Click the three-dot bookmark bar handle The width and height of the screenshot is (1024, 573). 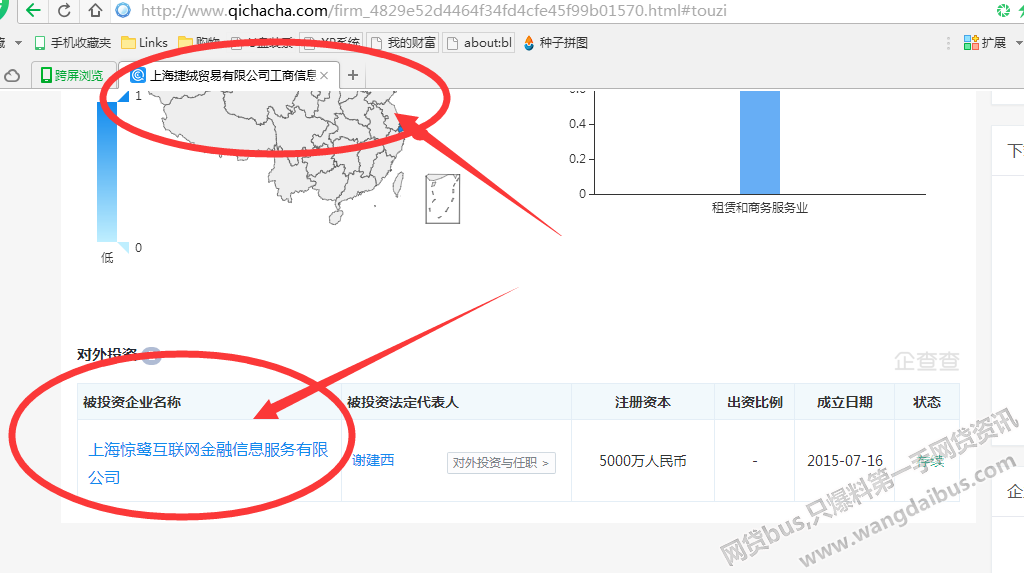(x=948, y=43)
